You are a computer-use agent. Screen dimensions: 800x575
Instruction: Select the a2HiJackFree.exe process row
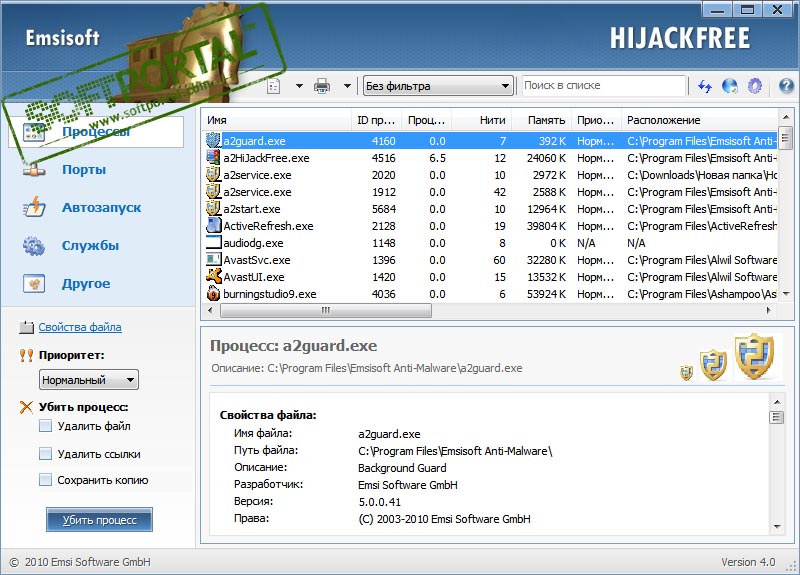(490, 158)
